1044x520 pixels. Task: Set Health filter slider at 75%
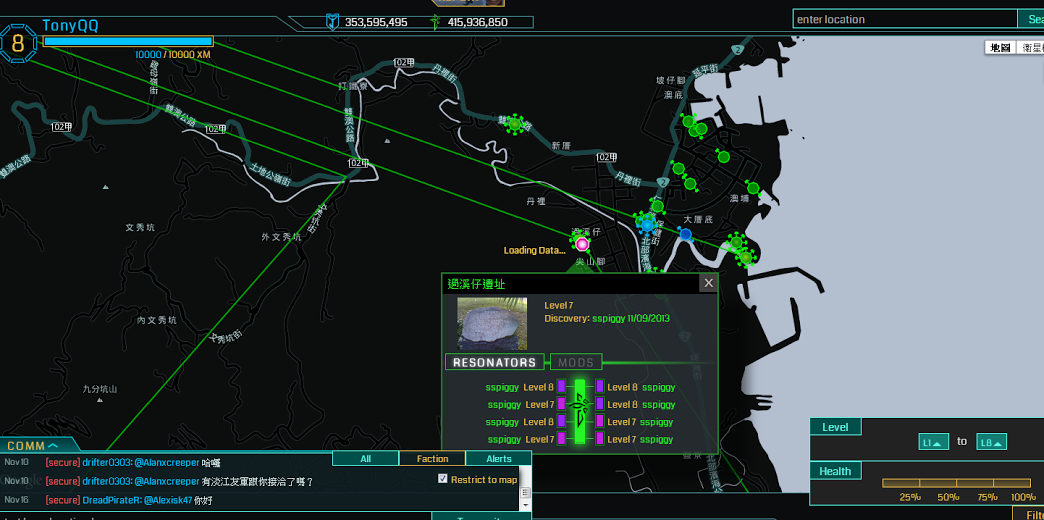click(x=993, y=483)
